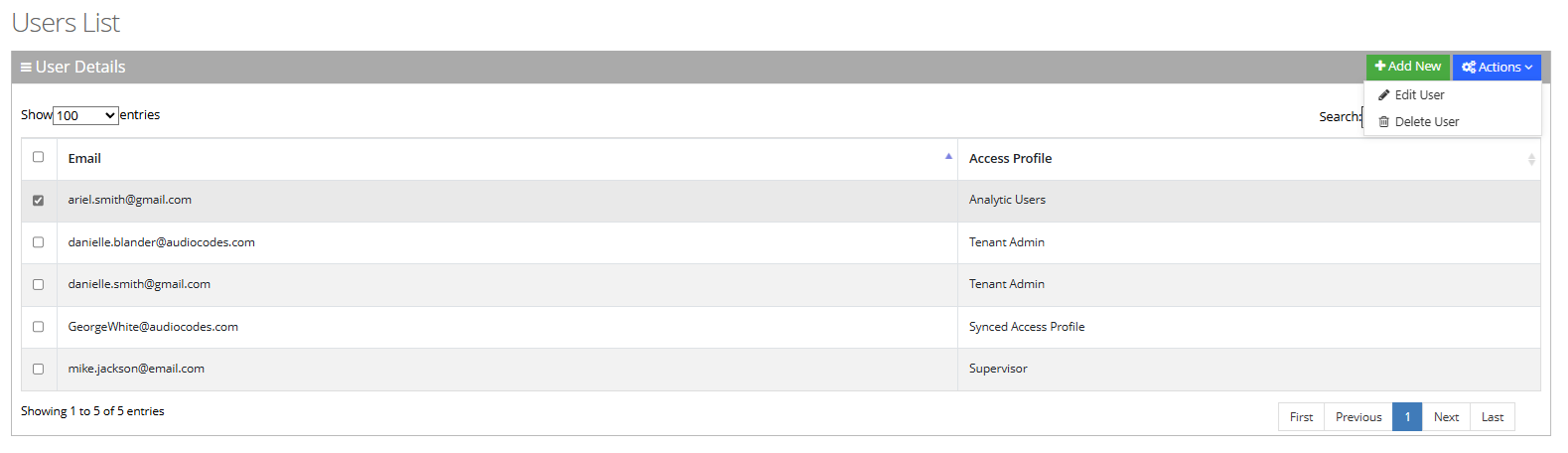Tick the checkbox for danielle.blander@audiocodes.com
The image size is (1568, 453).
coord(39,242)
